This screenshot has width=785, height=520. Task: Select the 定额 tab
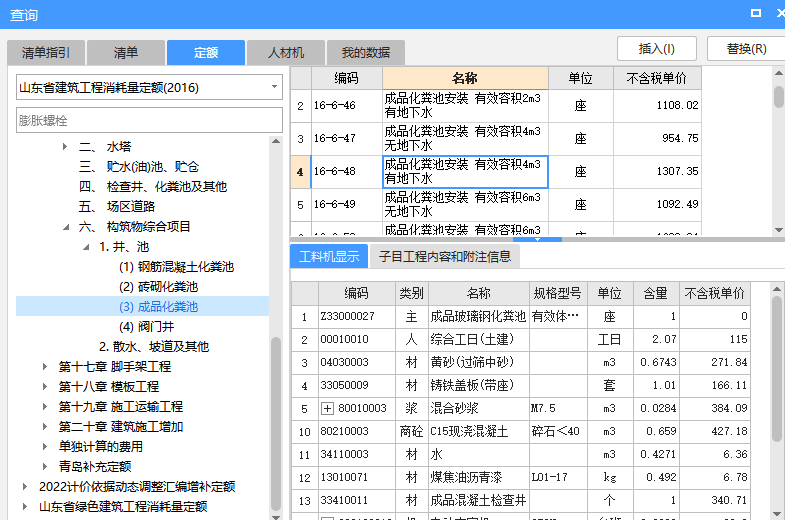click(206, 53)
